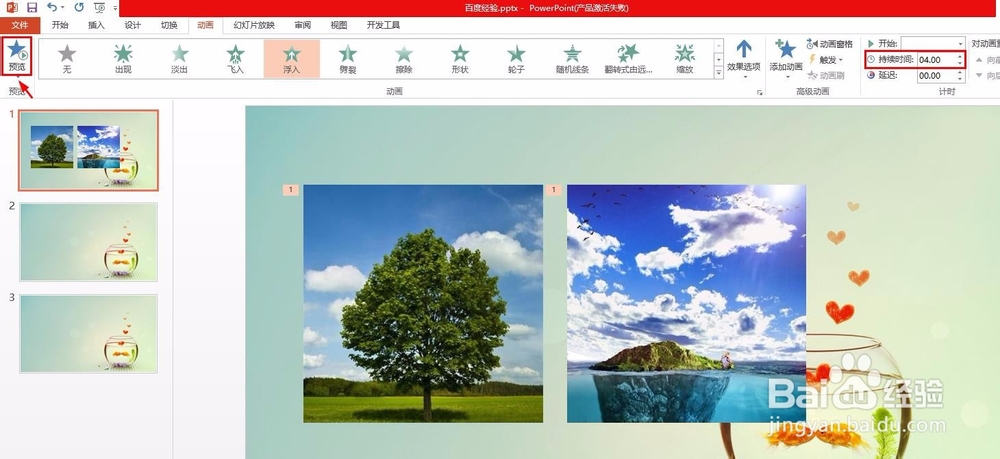Apply the 淡出 fade animation
This screenshot has height=459, width=1000.
click(x=179, y=59)
